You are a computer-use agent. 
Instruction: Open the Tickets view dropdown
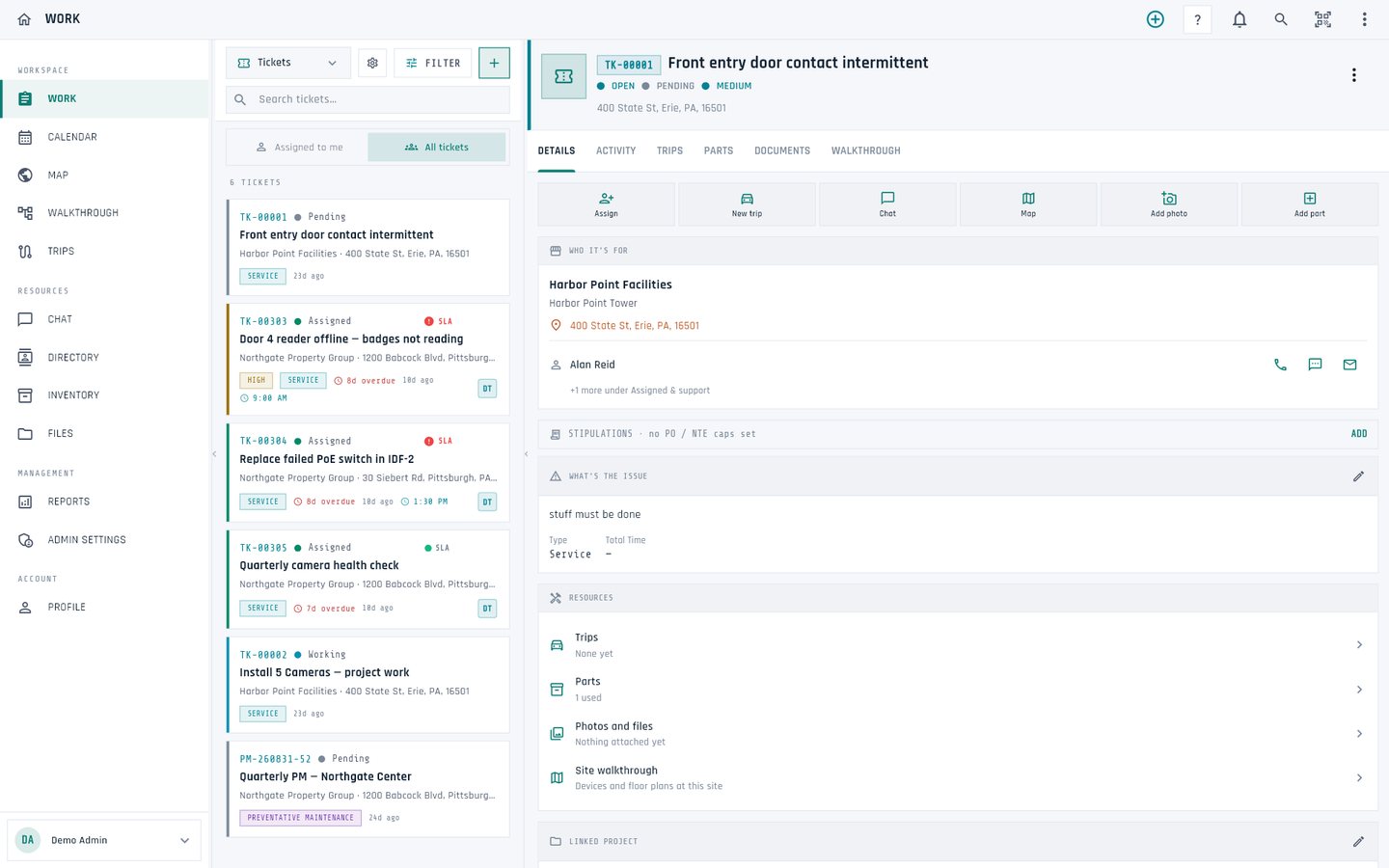tap(288, 63)
